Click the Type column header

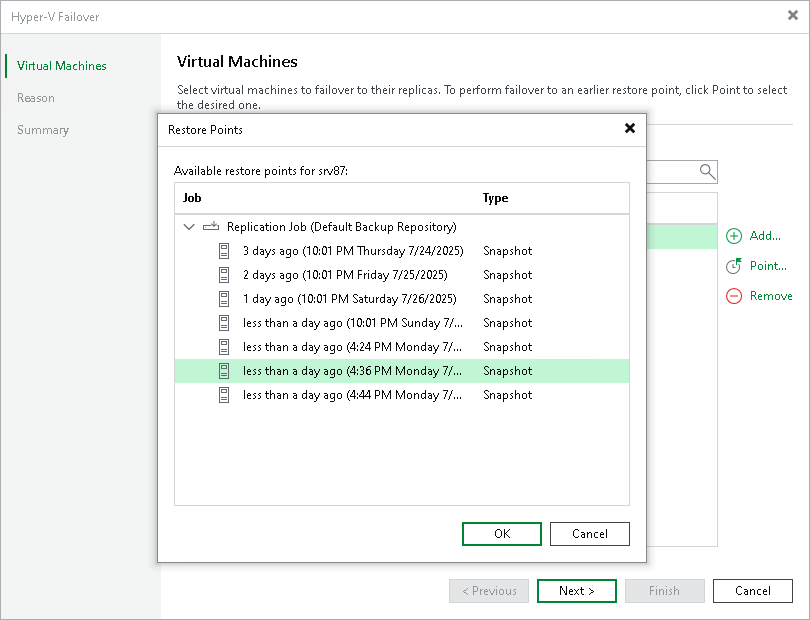pos(495,198)
